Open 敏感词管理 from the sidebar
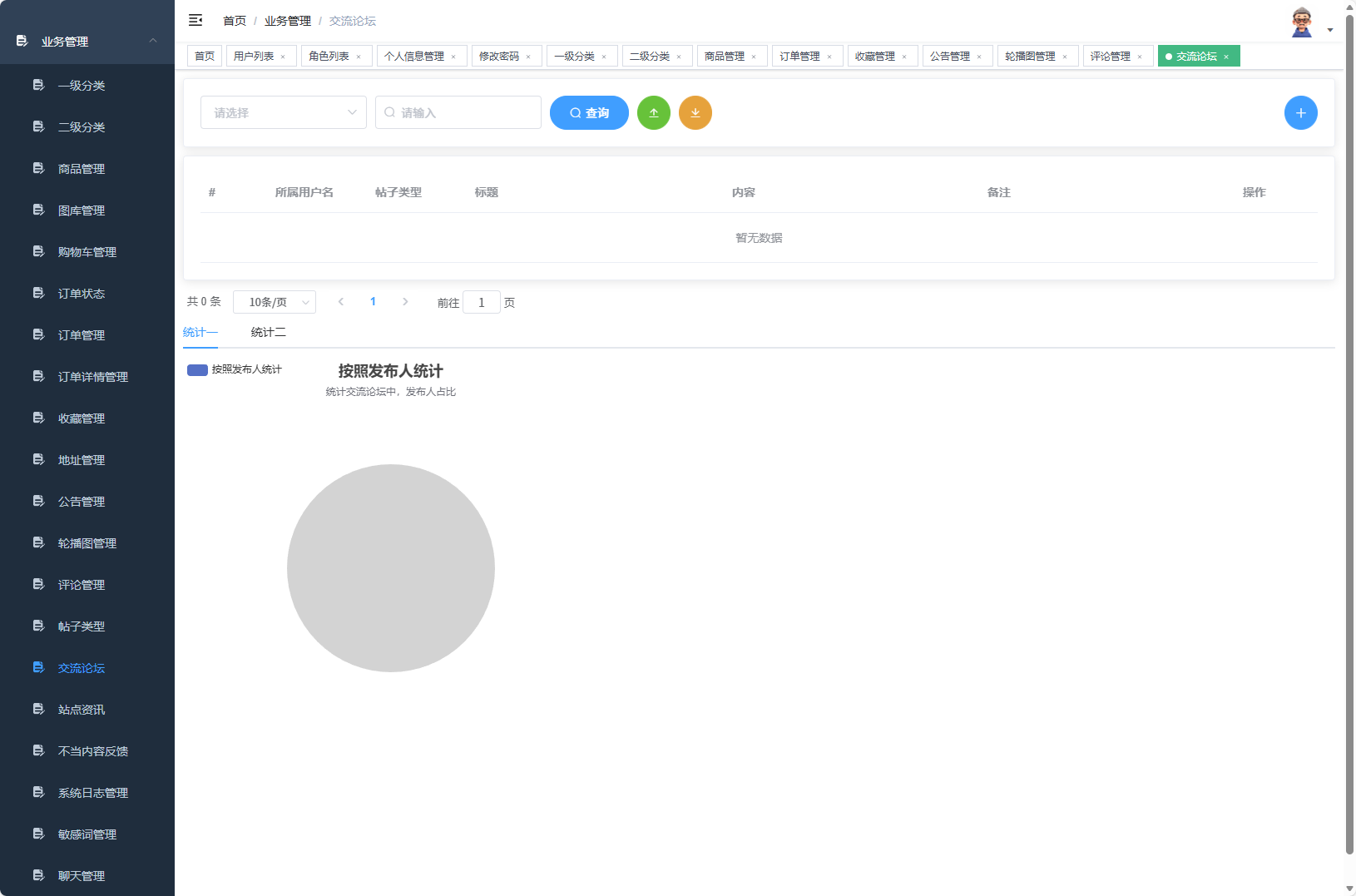 (x=86, y=834)
